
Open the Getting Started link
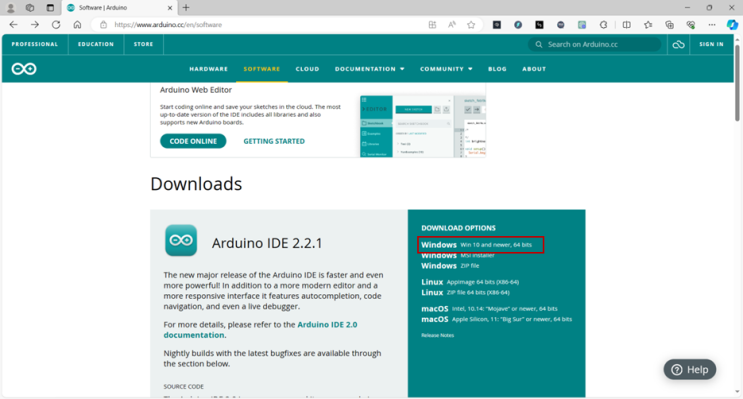coord(274,141)
